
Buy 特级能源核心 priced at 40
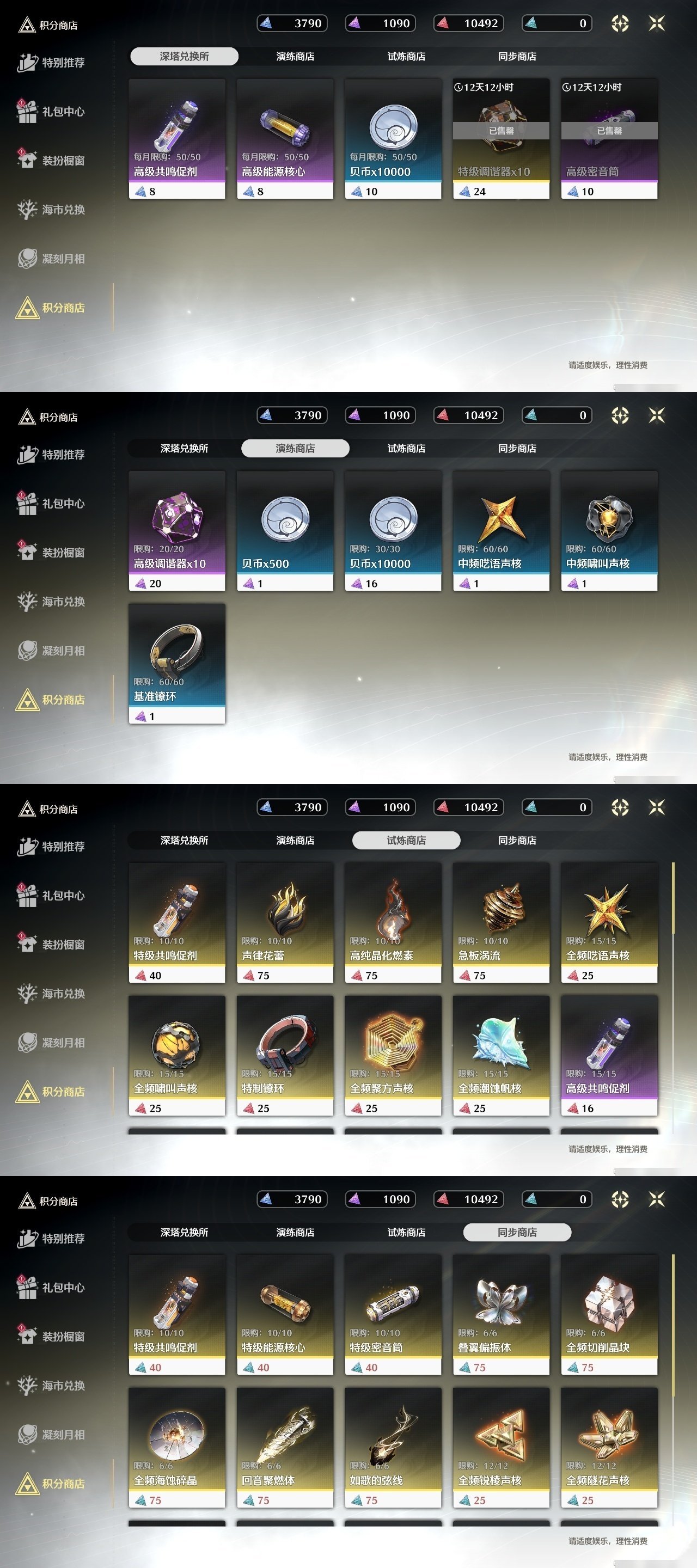[285, 1315]
